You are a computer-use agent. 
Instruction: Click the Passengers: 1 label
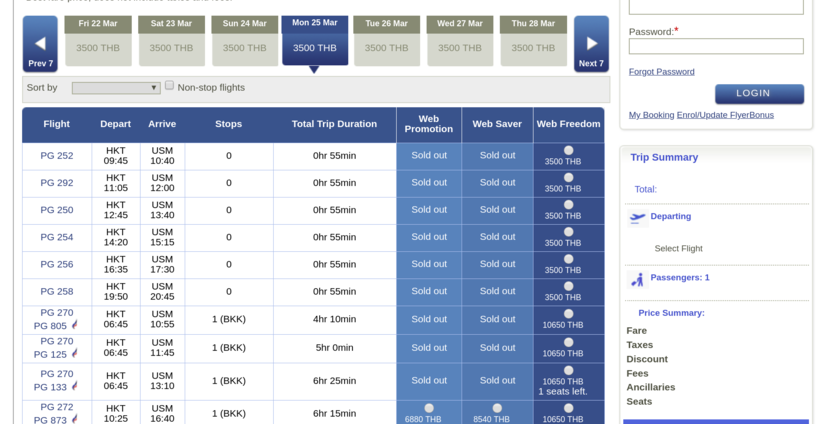680,278
